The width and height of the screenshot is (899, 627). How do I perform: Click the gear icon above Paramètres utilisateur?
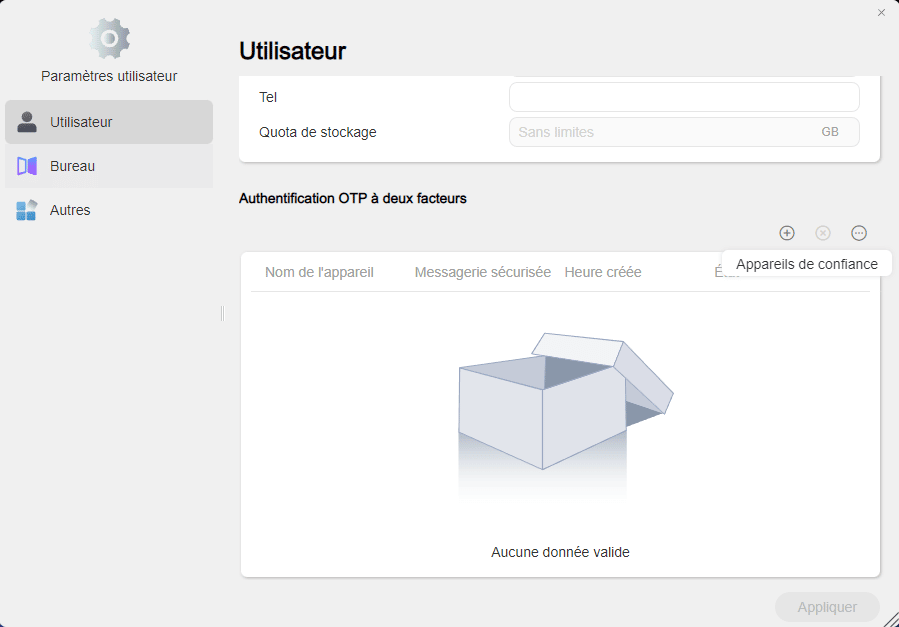point(110,38)
